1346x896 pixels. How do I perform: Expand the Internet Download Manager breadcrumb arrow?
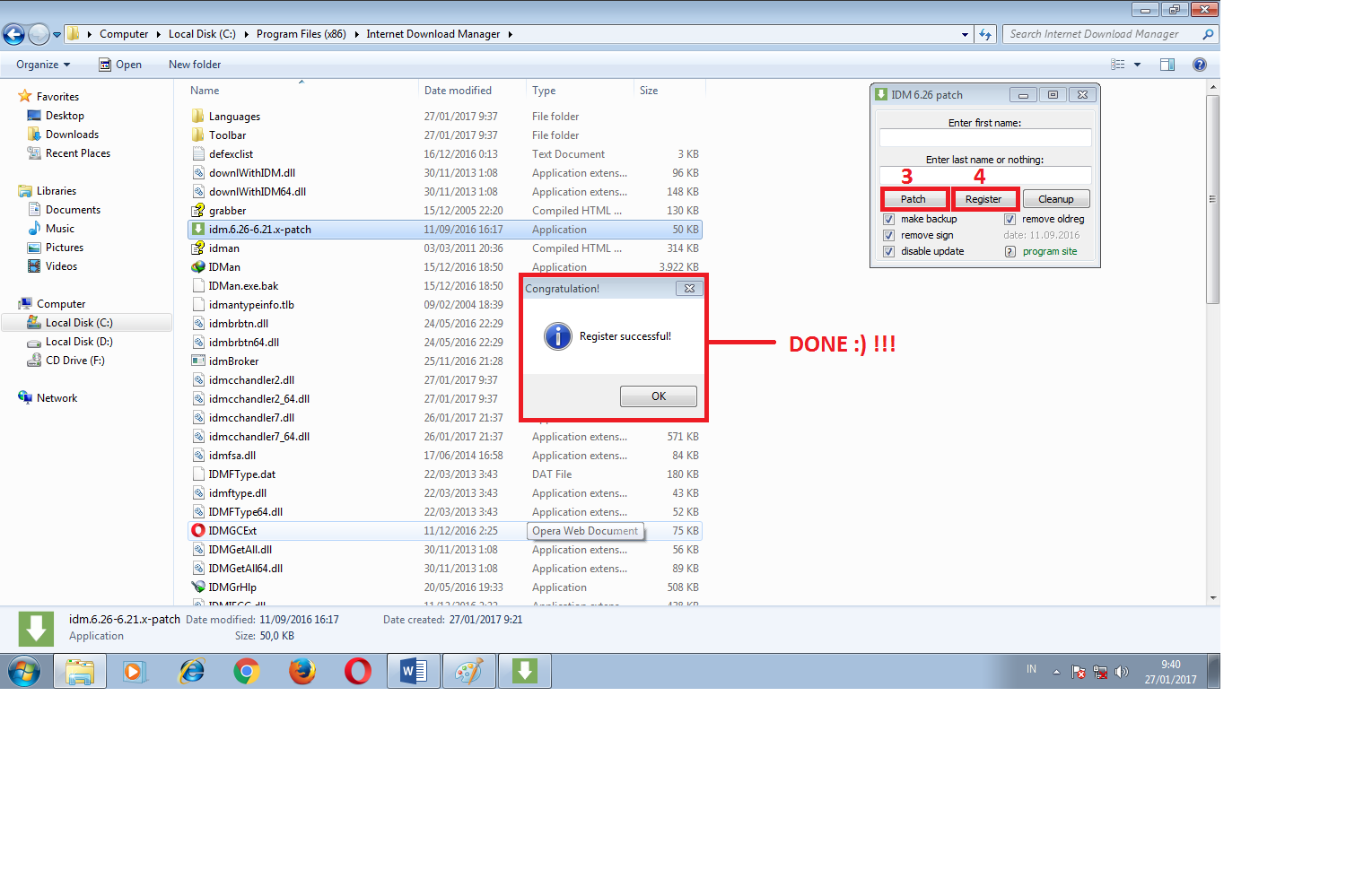[x=510, y=34]
